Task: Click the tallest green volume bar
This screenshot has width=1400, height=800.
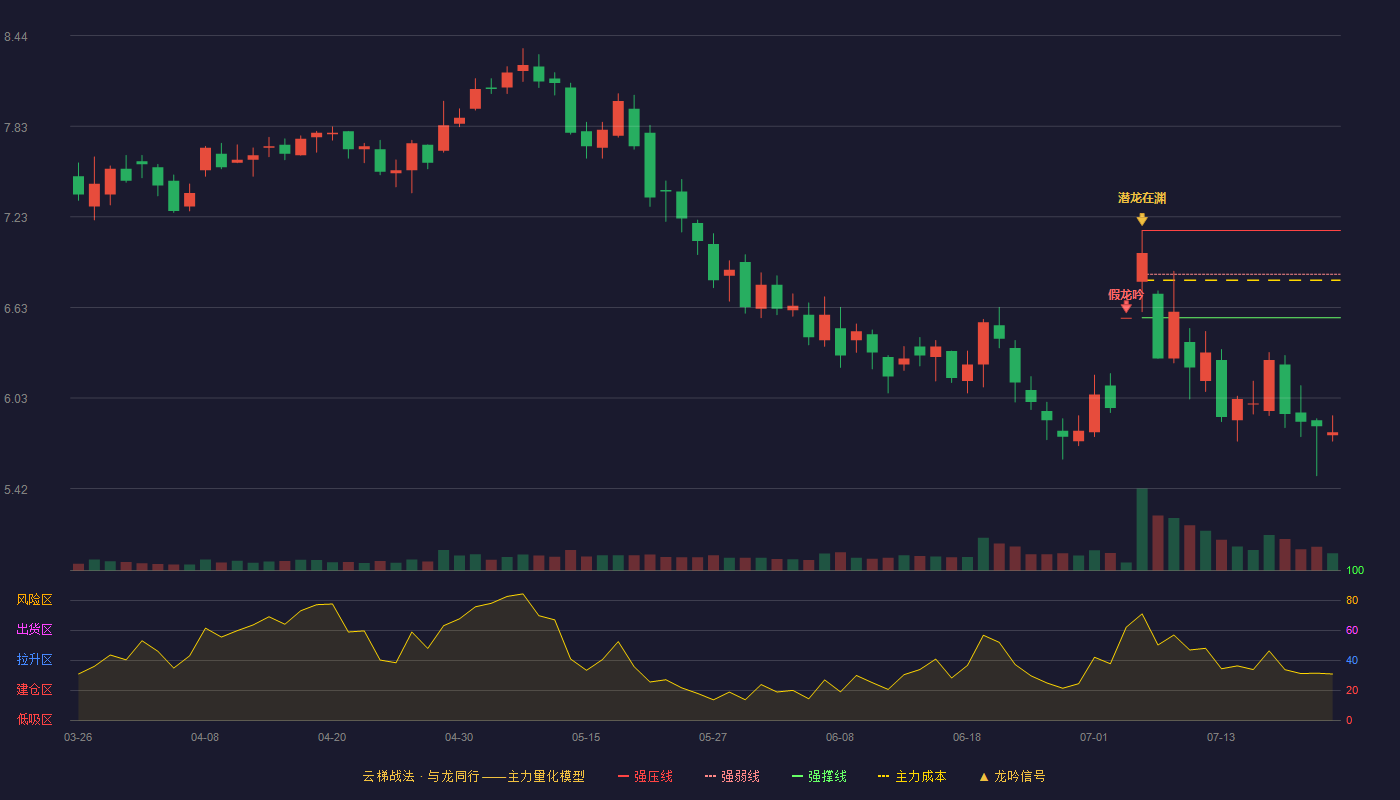Action: click(x=1142, y=529)
